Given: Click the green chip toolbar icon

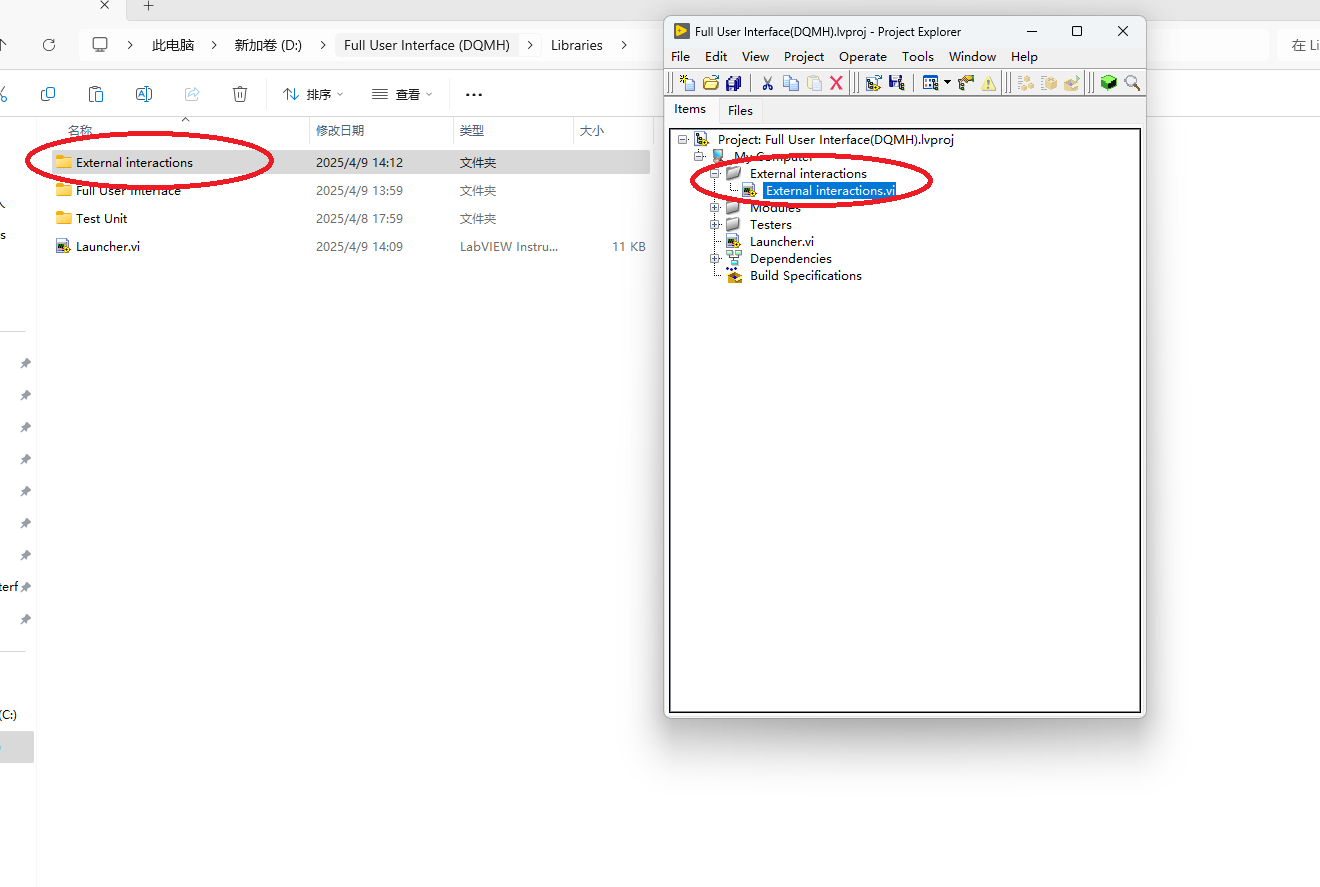Looking at the screenshot, I should coord(1108,83).
